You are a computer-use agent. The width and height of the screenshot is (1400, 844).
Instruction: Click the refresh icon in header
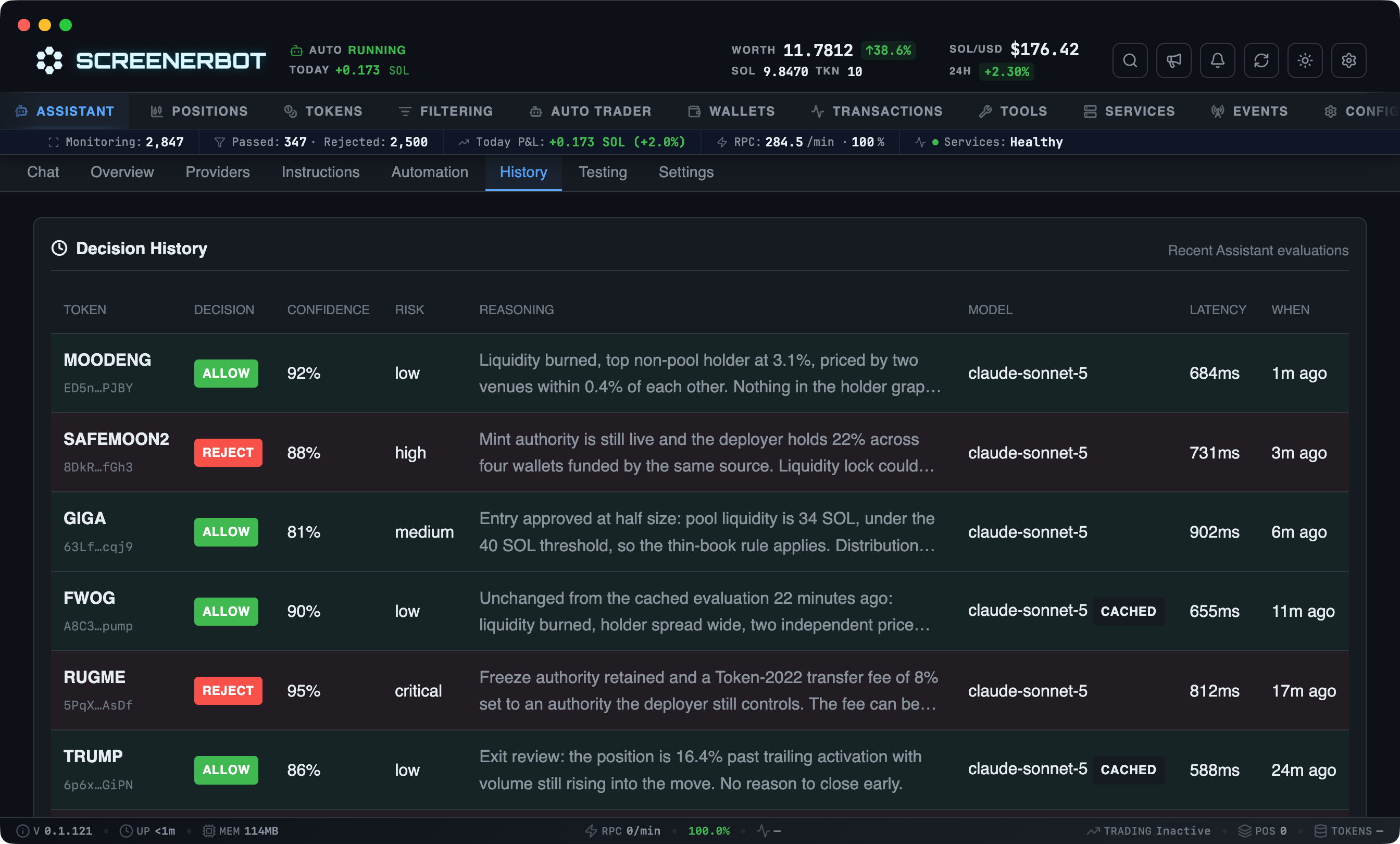[x=1261, y=60]
